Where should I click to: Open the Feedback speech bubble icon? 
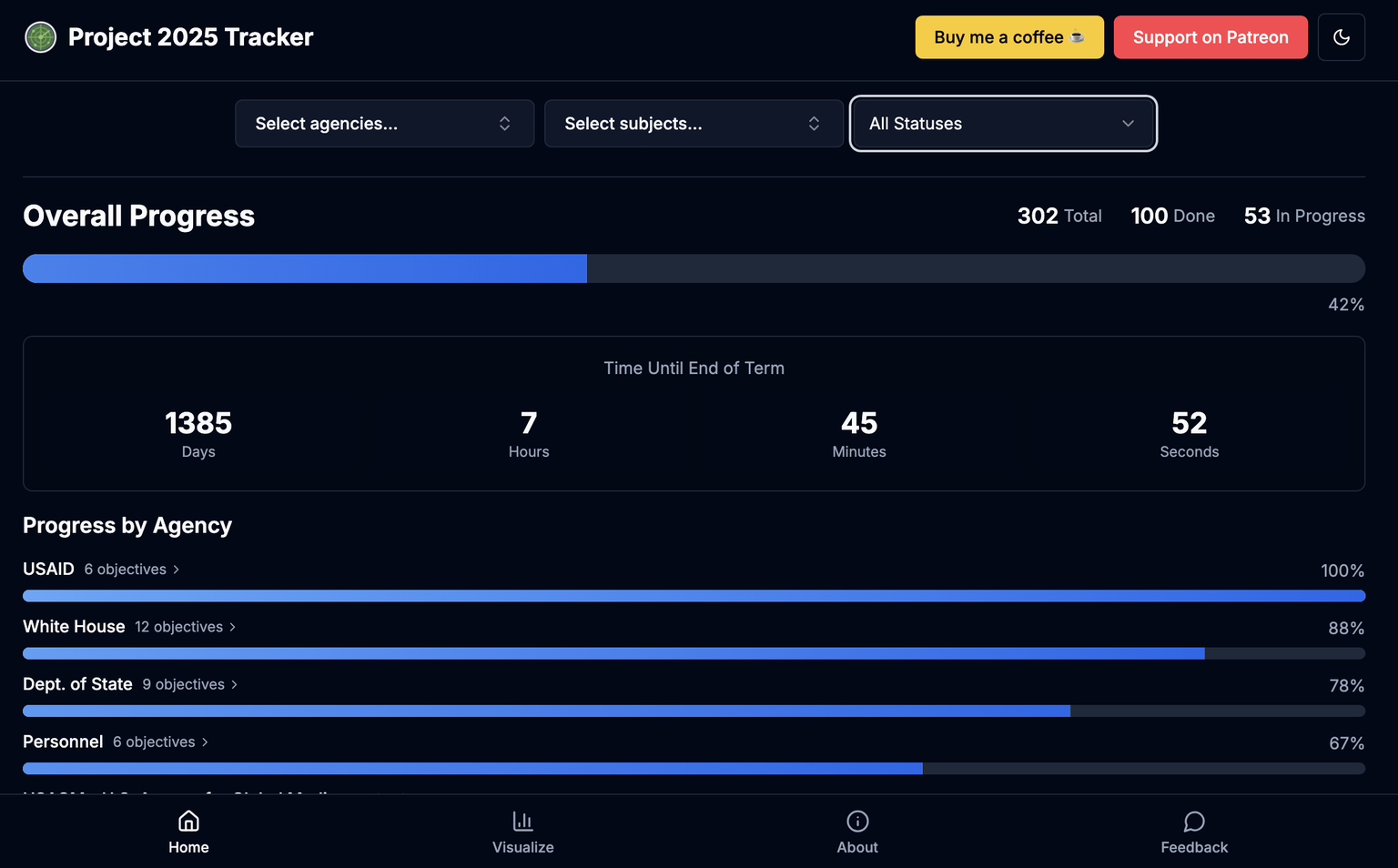1194,822
